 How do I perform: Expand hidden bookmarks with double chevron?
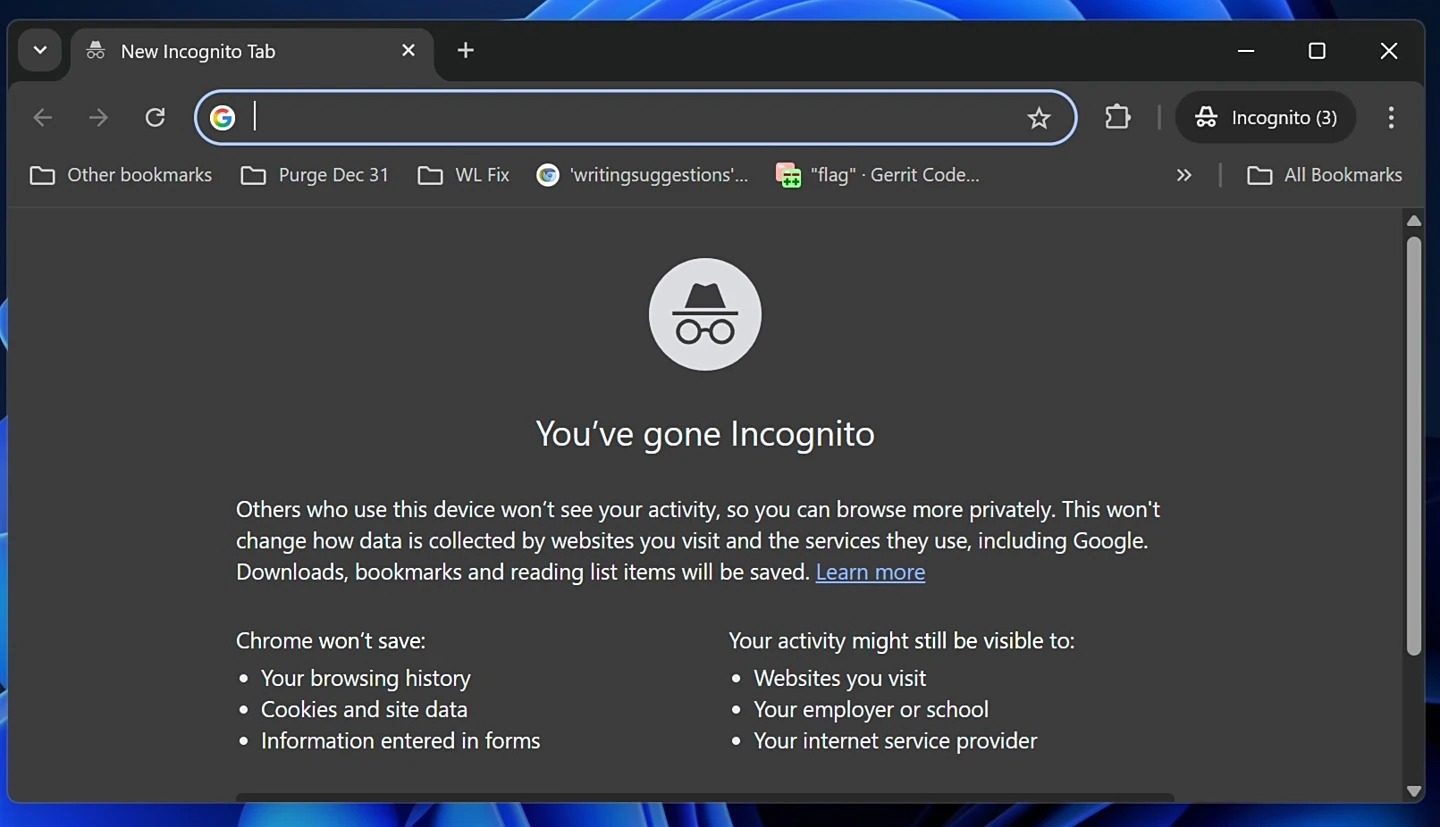pos(1184,175)
